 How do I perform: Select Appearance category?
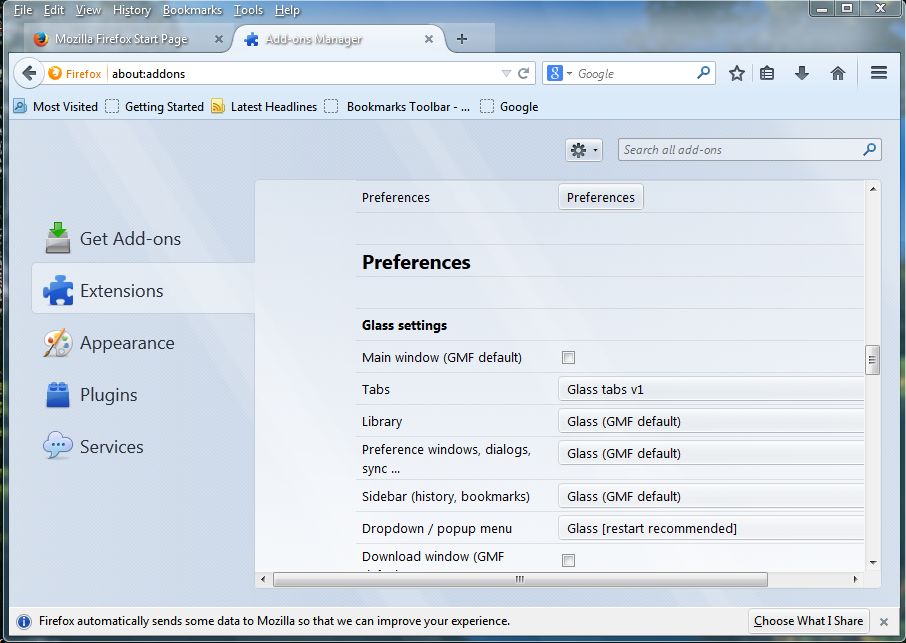(143, 343)
